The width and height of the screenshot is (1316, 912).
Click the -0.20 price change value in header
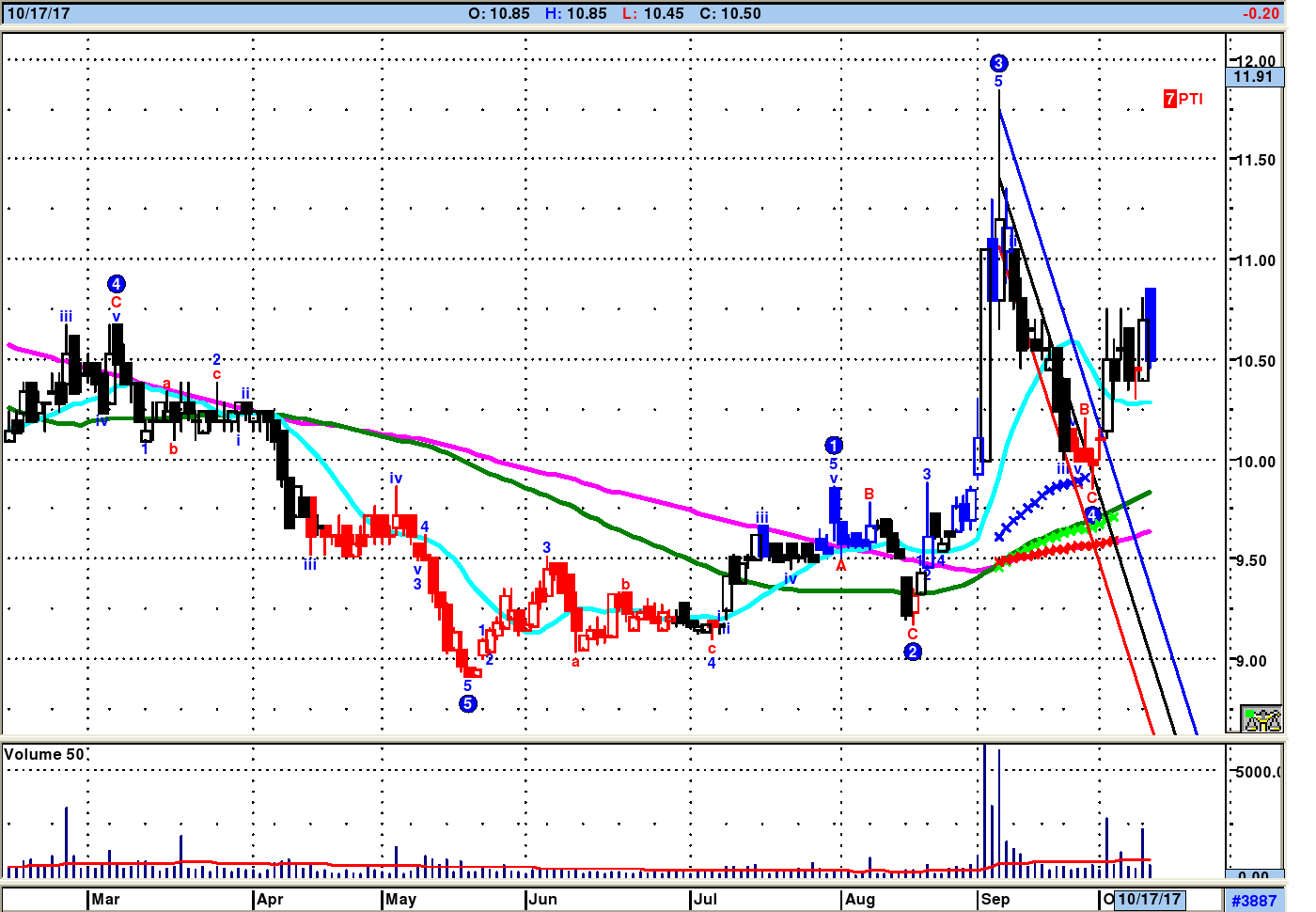coord(1260,13)
